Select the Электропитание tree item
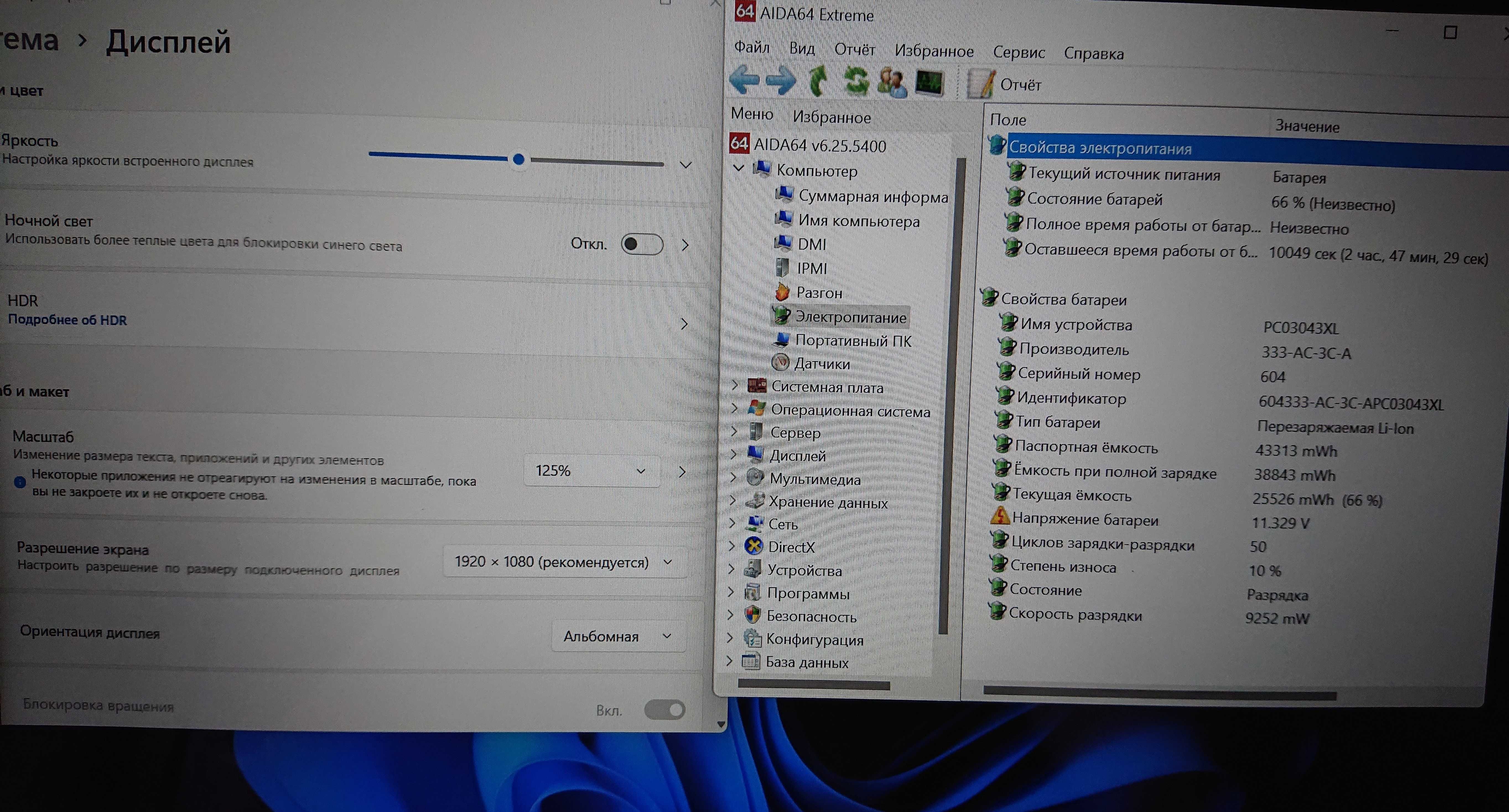1509x812 pixels. [x=841, y=317]
